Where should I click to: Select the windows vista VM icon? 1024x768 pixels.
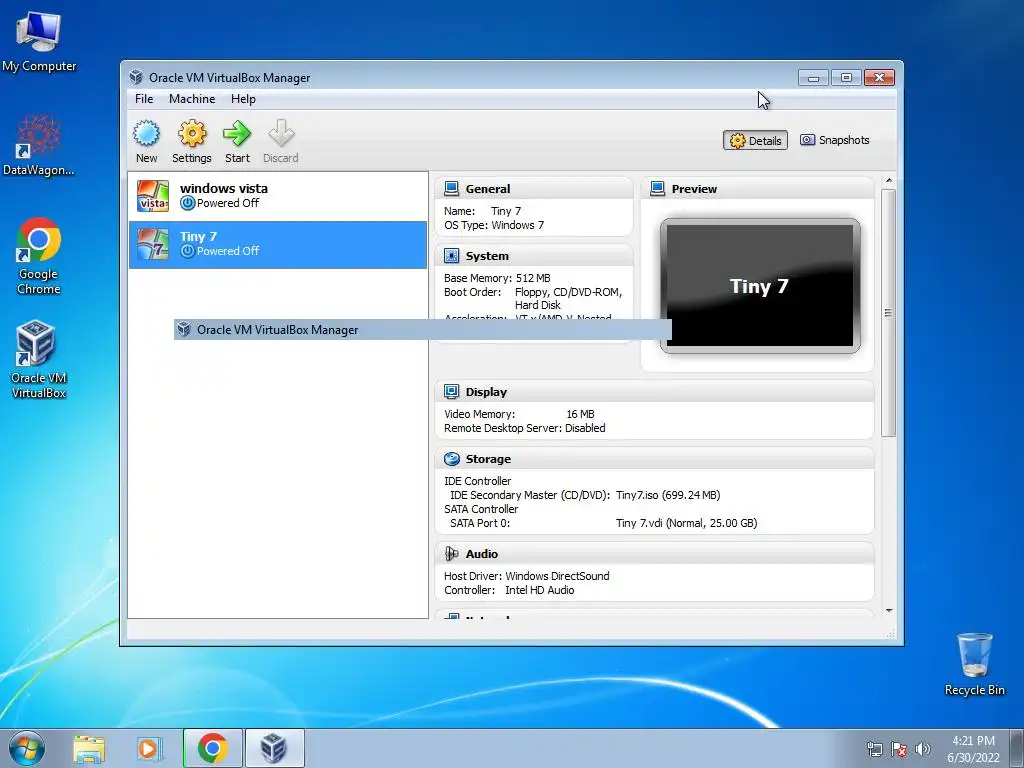pos(153,196)
